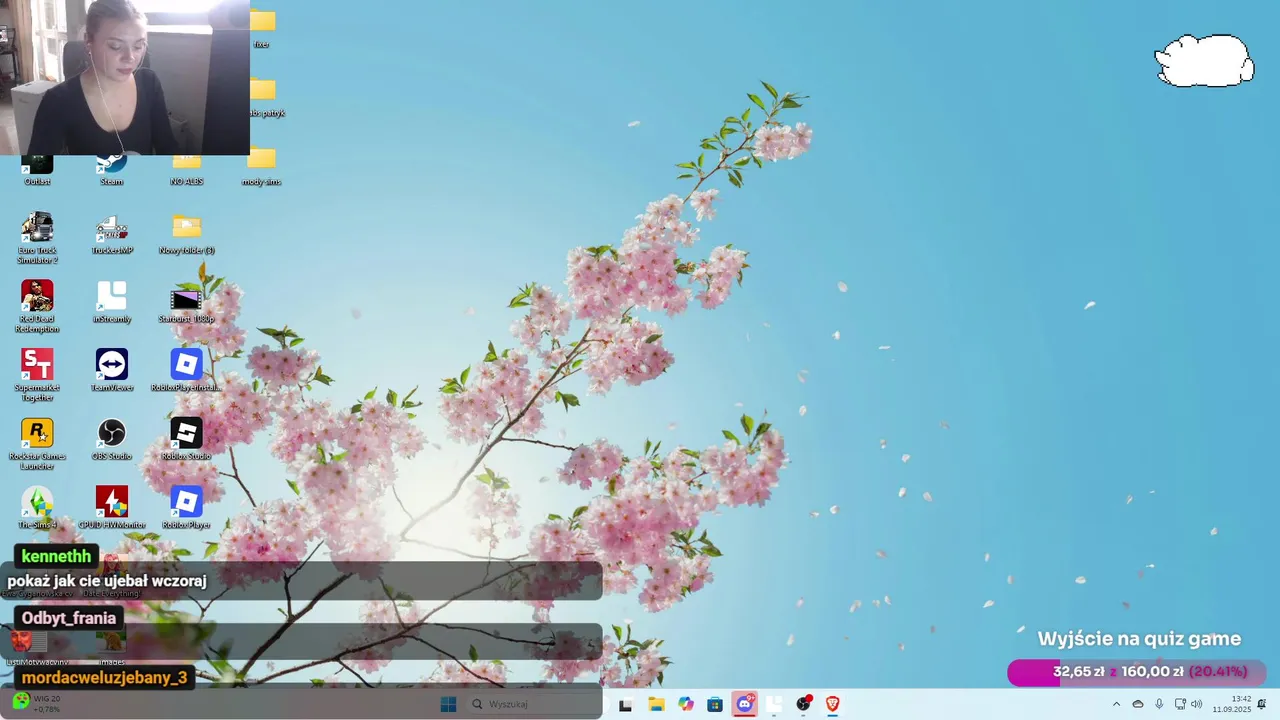Image resolution: width=1280 pixels, height=720 pixels.
Task: Launch Euro Truck Simulator 2 shortcut
Action: 37,238
